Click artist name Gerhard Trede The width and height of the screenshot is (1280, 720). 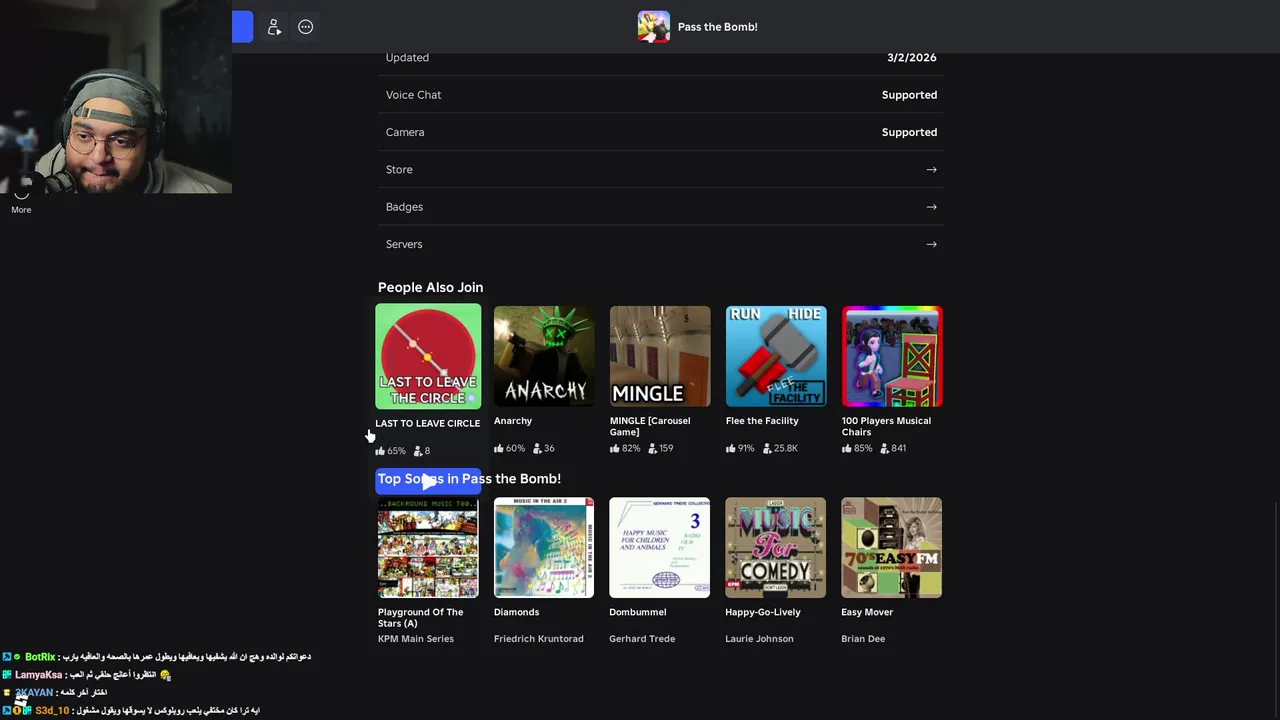click(x=642, y=639)
